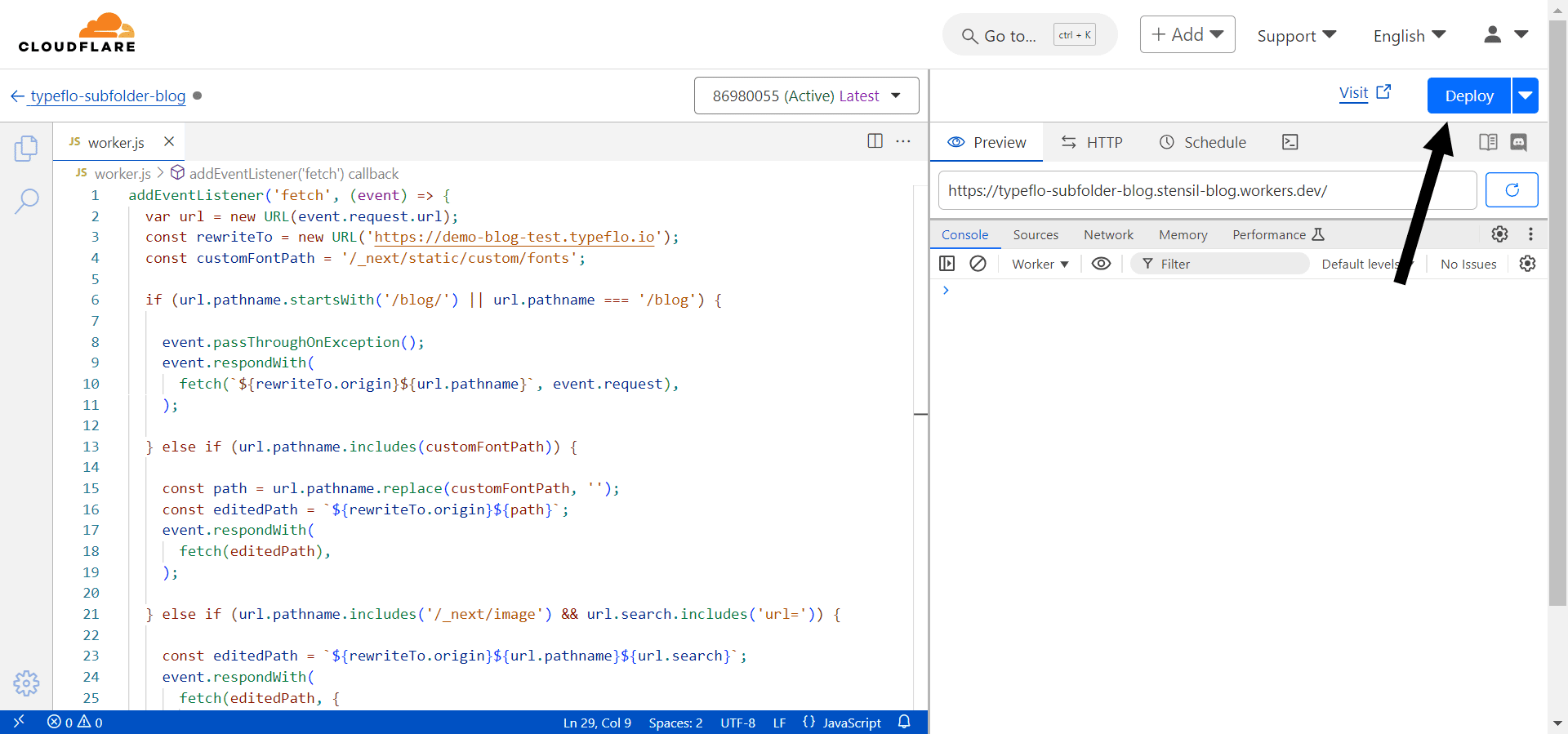The height and width of the screenshot is (734, 1568).
Task: Expand the Deploy options arrow
Action: [1525, 96]
